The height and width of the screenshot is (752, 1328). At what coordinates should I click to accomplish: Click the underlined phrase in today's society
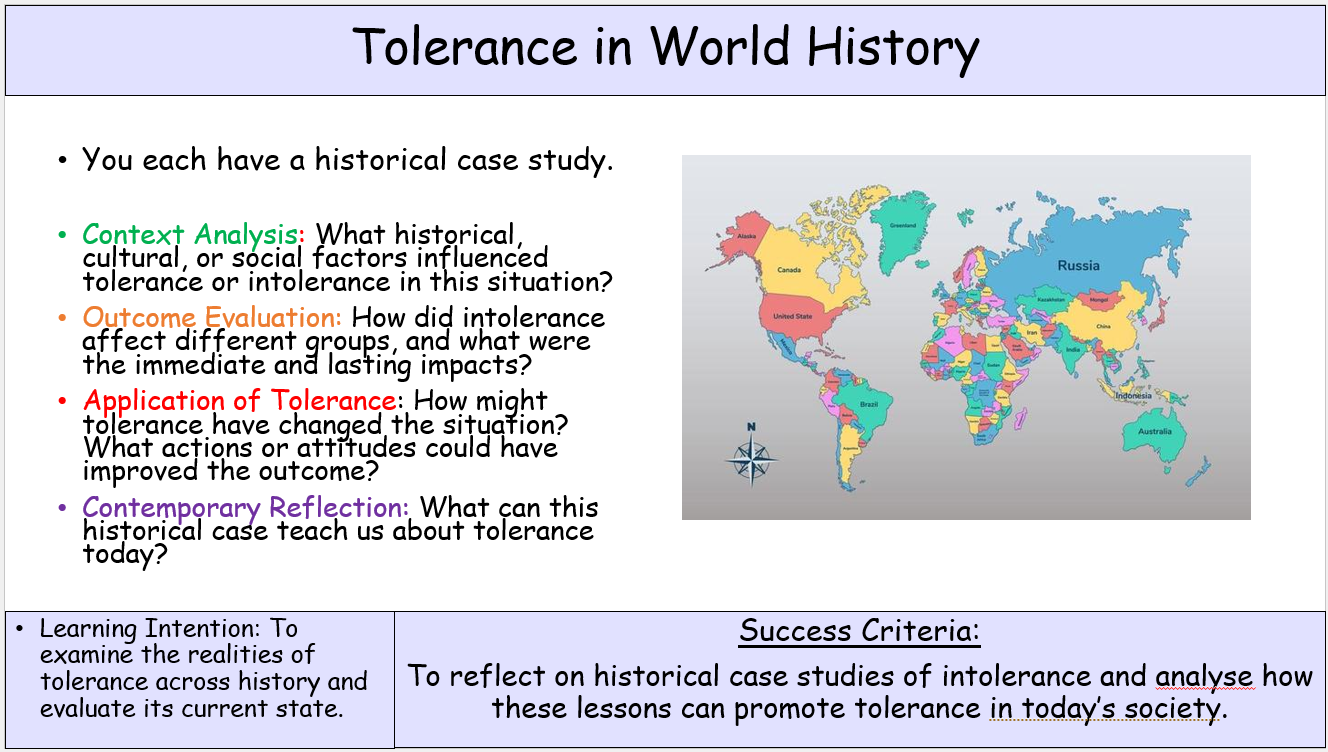(x=1106, y=709)
